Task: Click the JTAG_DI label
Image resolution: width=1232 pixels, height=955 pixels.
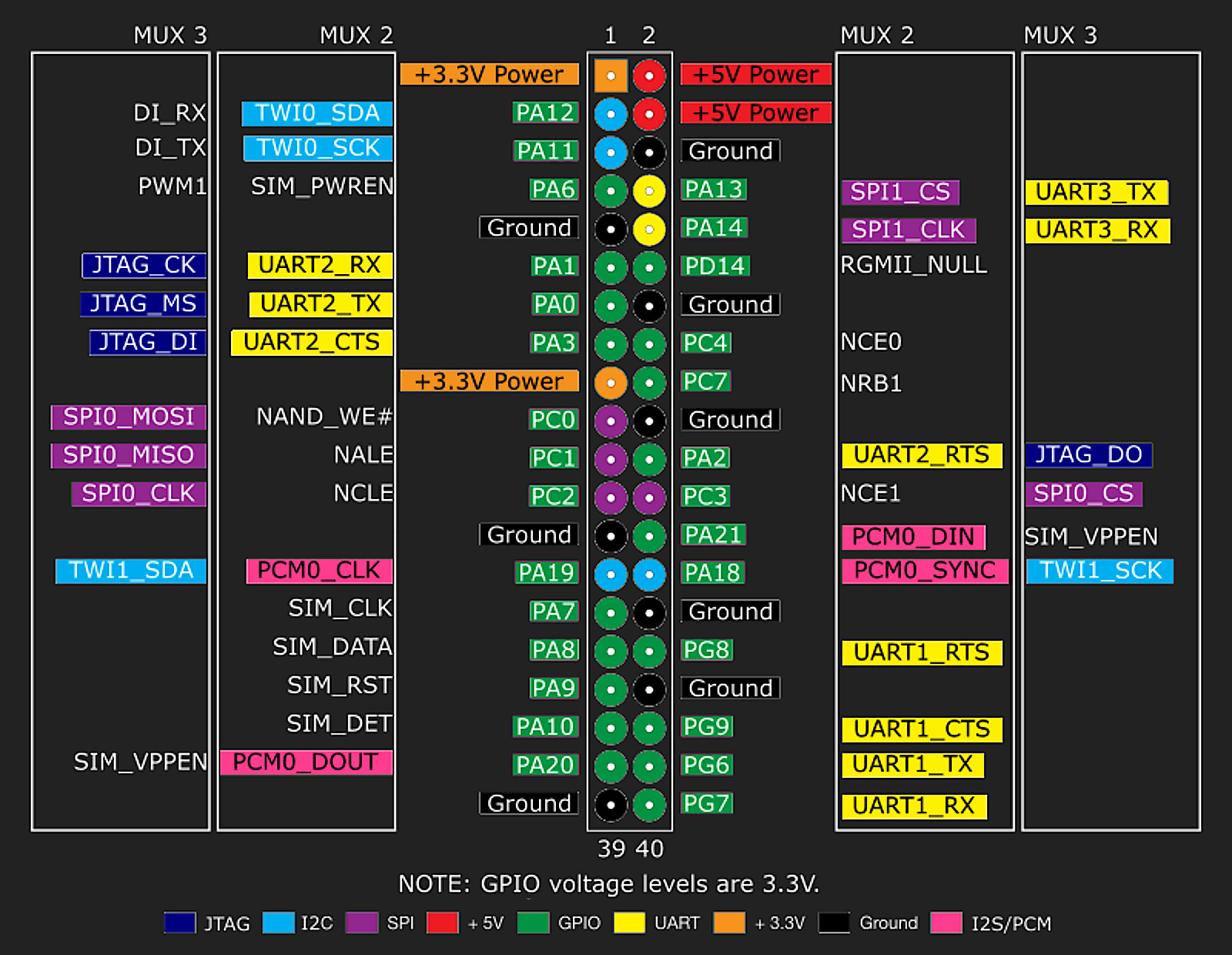Action: pos(148,342)
